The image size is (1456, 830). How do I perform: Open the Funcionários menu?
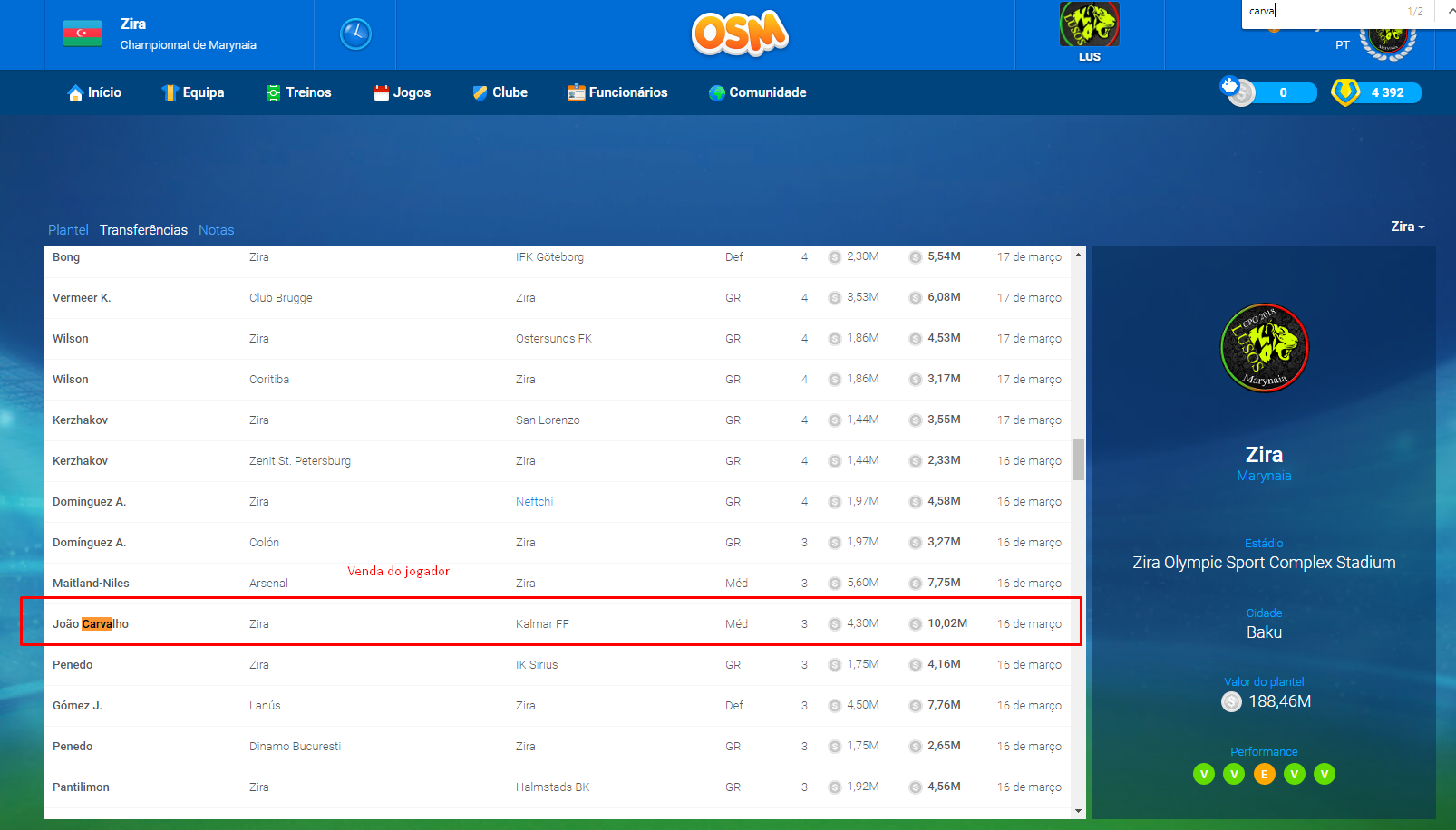coord(617,92)
